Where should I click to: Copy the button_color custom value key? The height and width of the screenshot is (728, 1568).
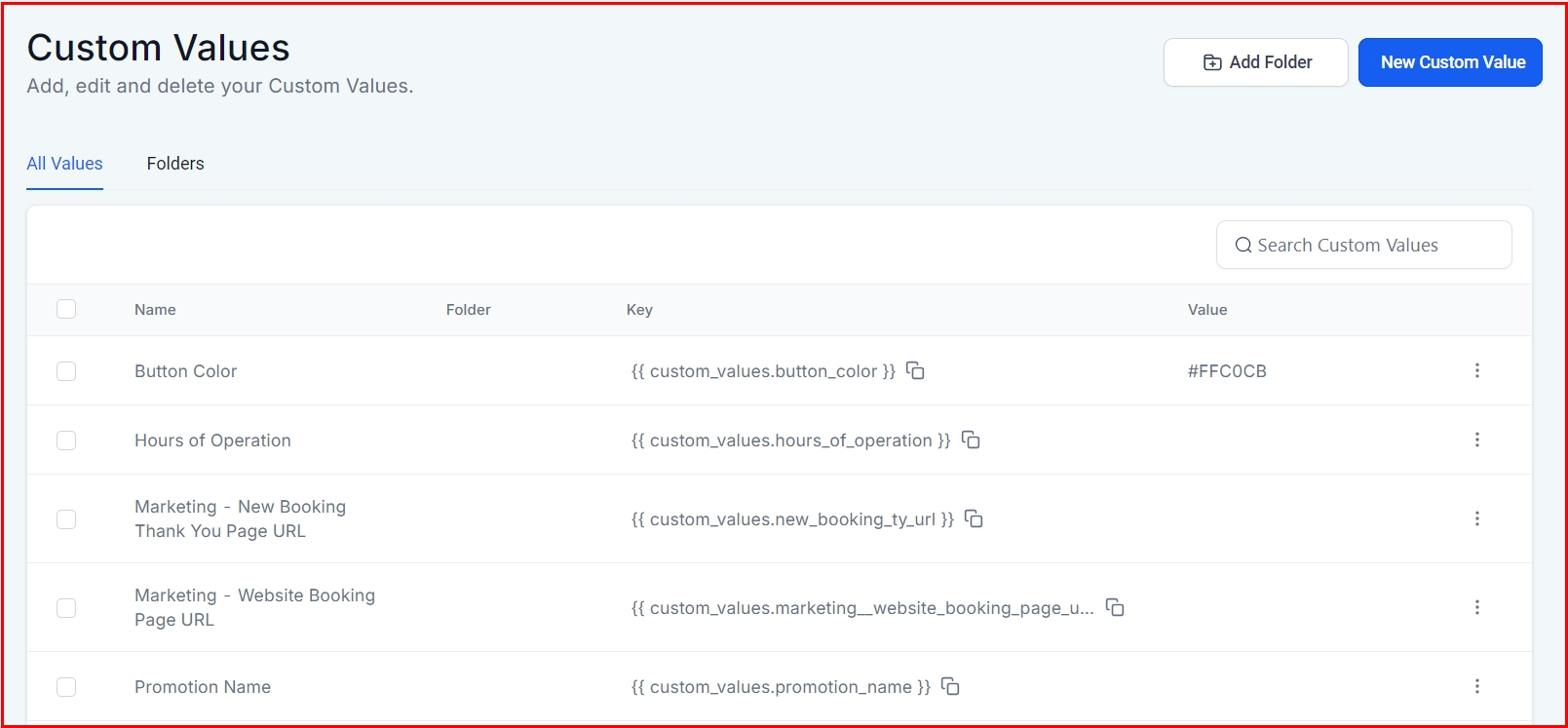915,370
